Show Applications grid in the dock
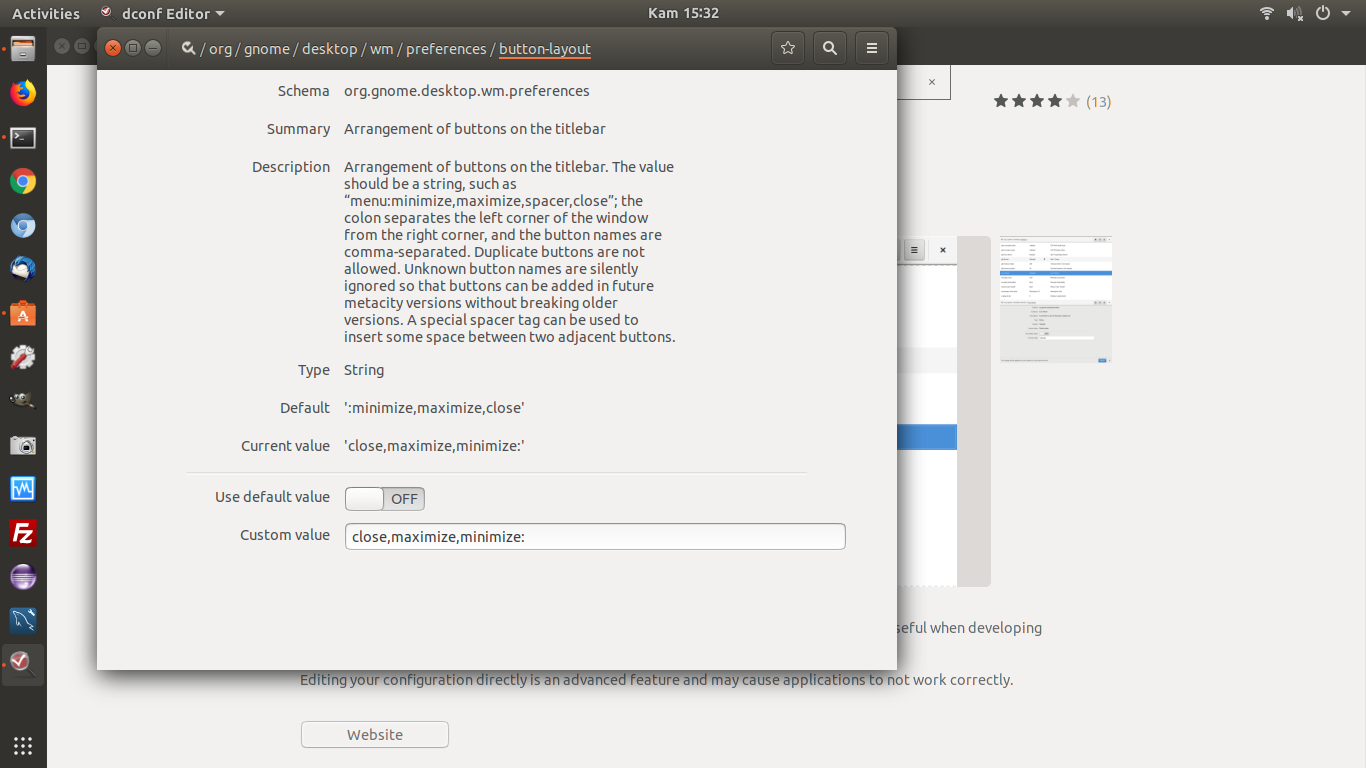 (x=23, y=745)
